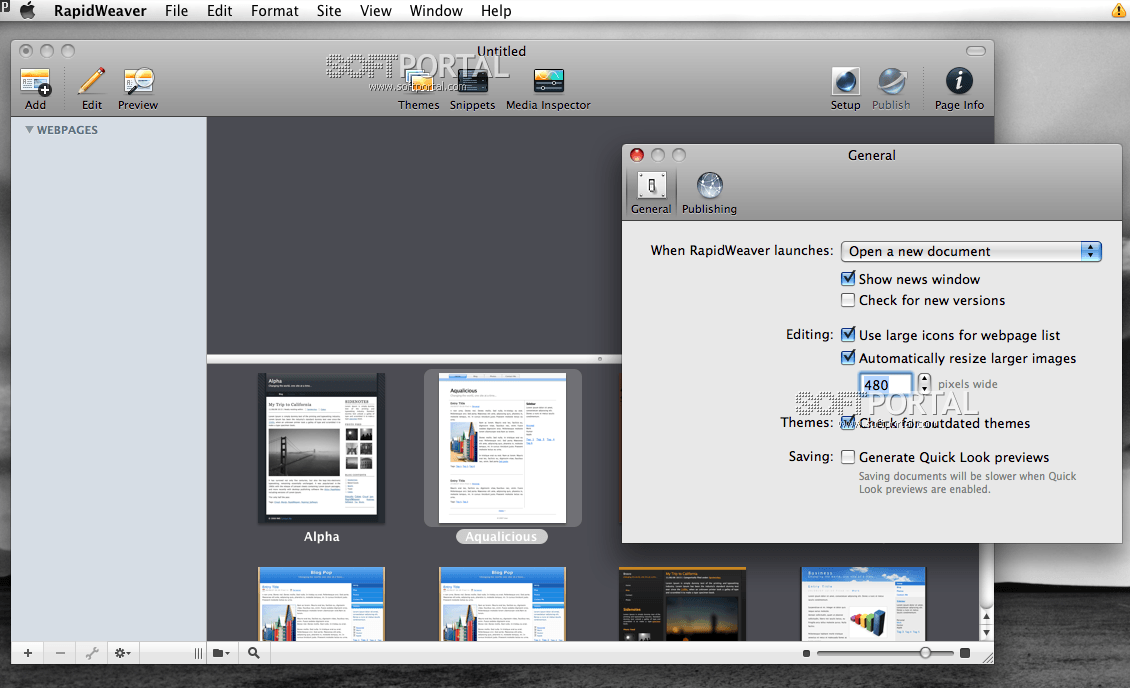Open the Snippets toolbar icon

tap(472, 82)
